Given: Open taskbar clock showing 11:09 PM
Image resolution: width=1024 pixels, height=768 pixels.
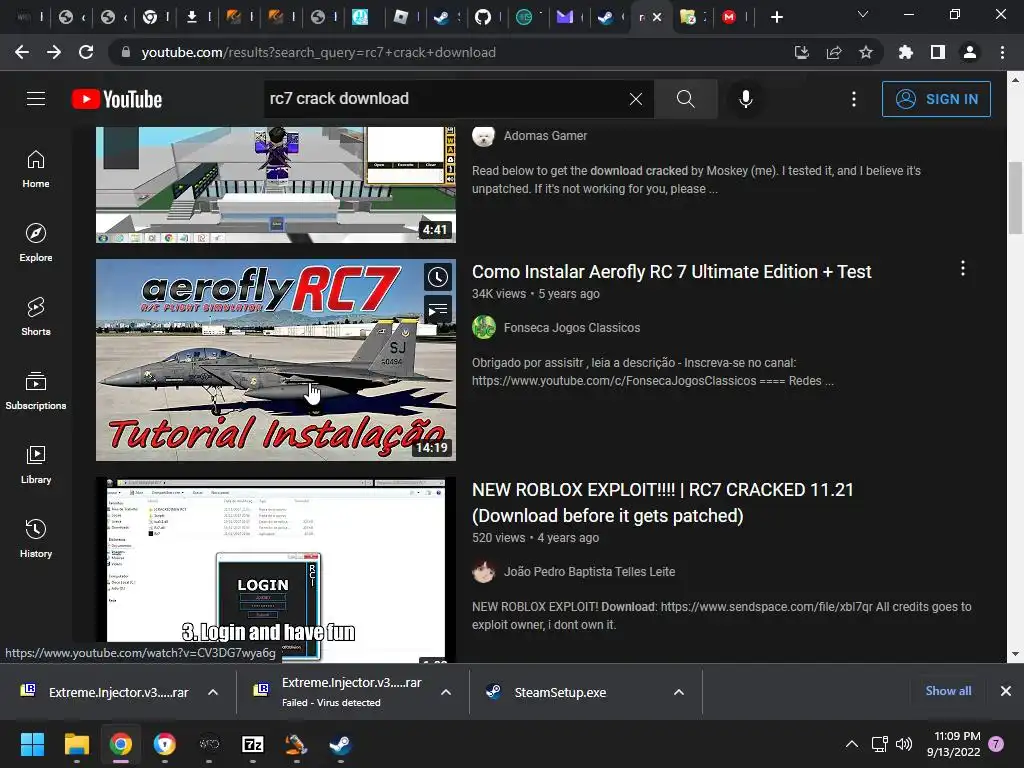Looking at the screenshot, I should [x=953, y=744].
